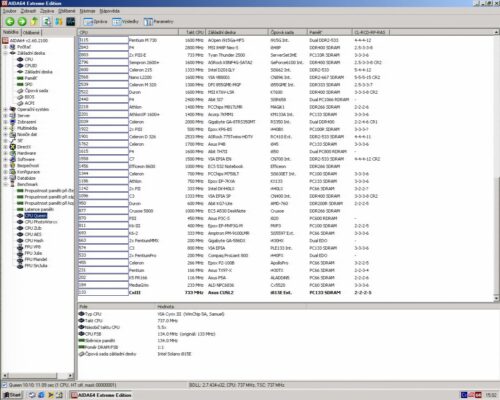500x400 pixels.
Task: Expand the Zobrazení tree node
Action: [x=5, y=122]
